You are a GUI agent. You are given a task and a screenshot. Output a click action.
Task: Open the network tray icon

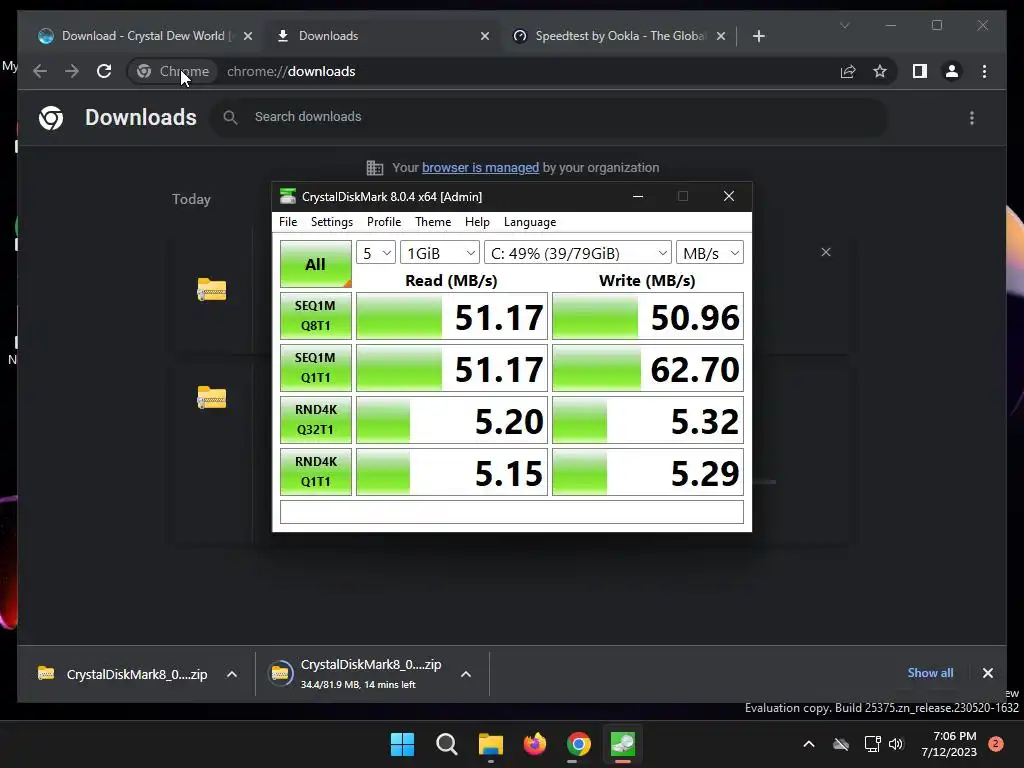[872, 744]
